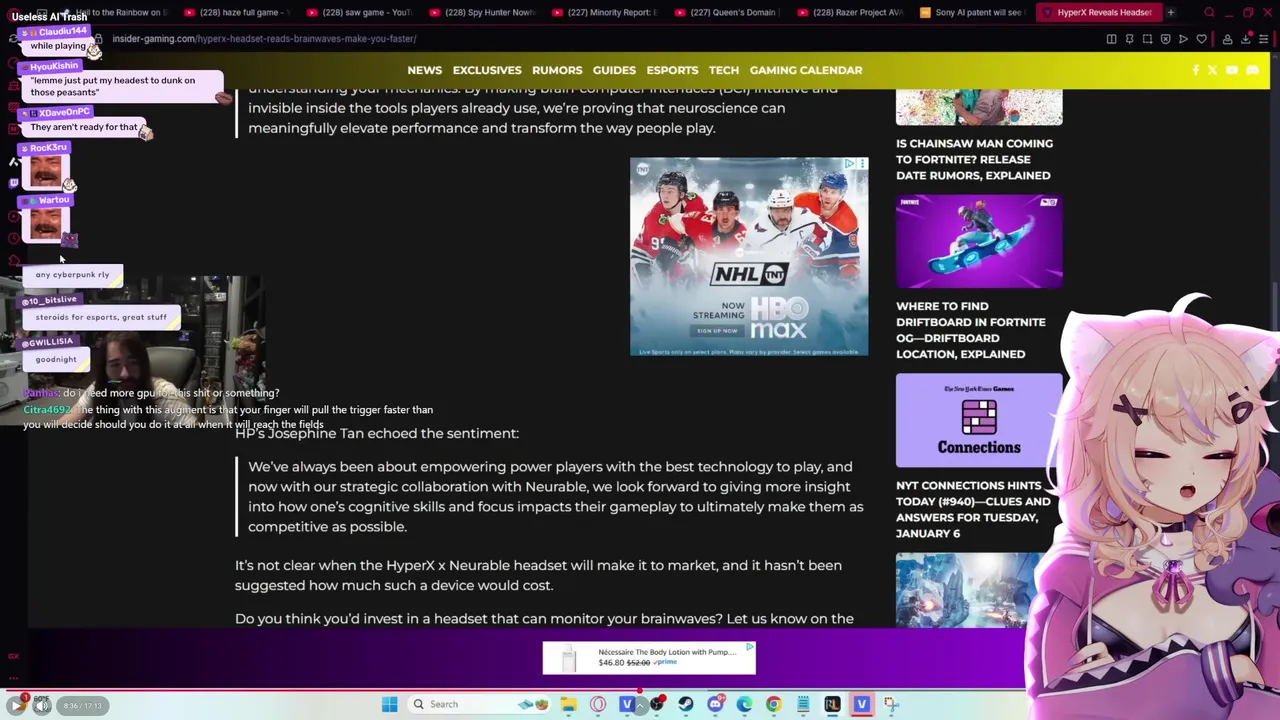Open Microsoft Edge from the taskbar
The height and width of the screenshot is (720, 1280).
coord(744,704)
